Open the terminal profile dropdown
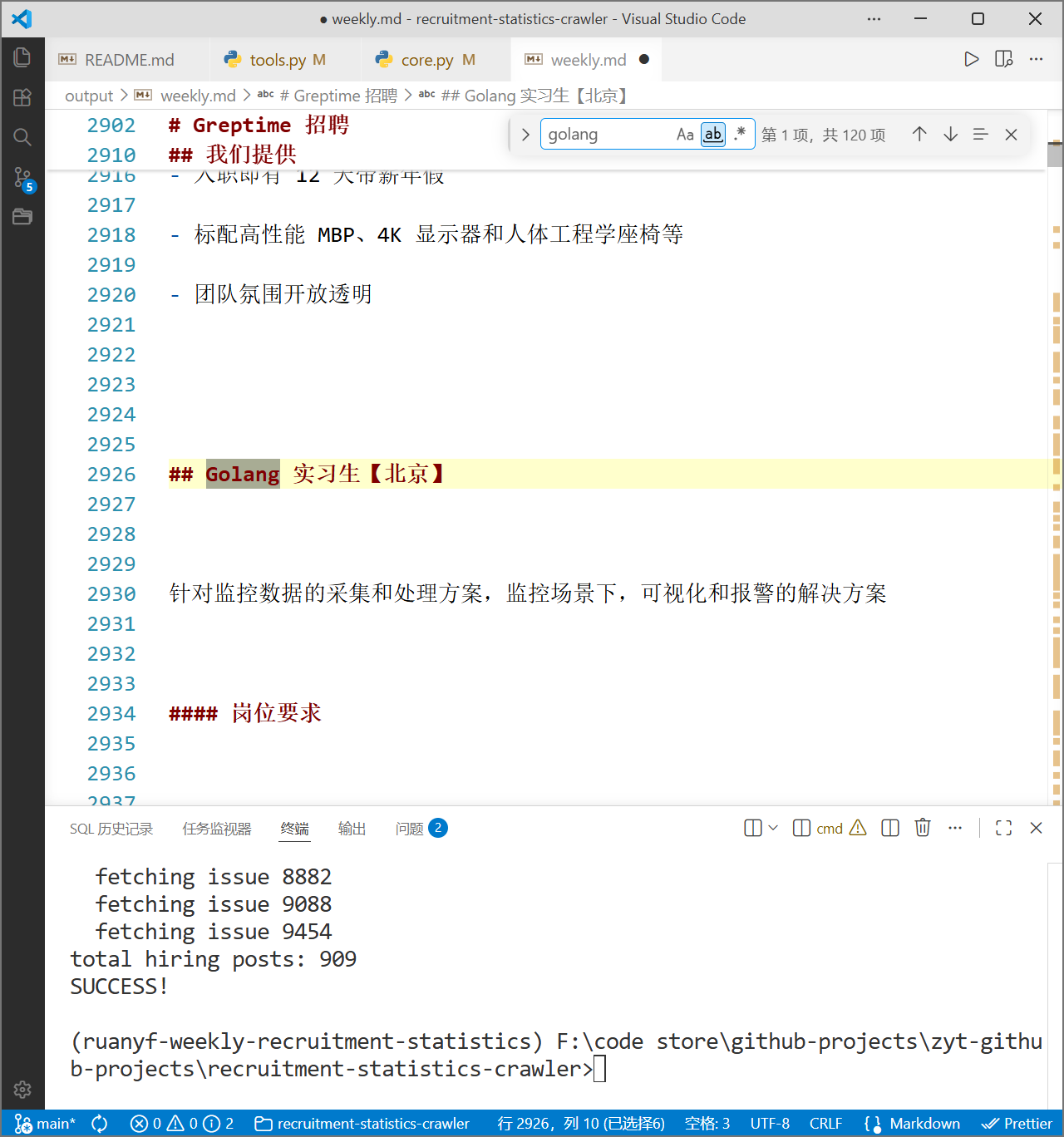The height and width of the screenshot is (1137, 1064). point(773,828)
